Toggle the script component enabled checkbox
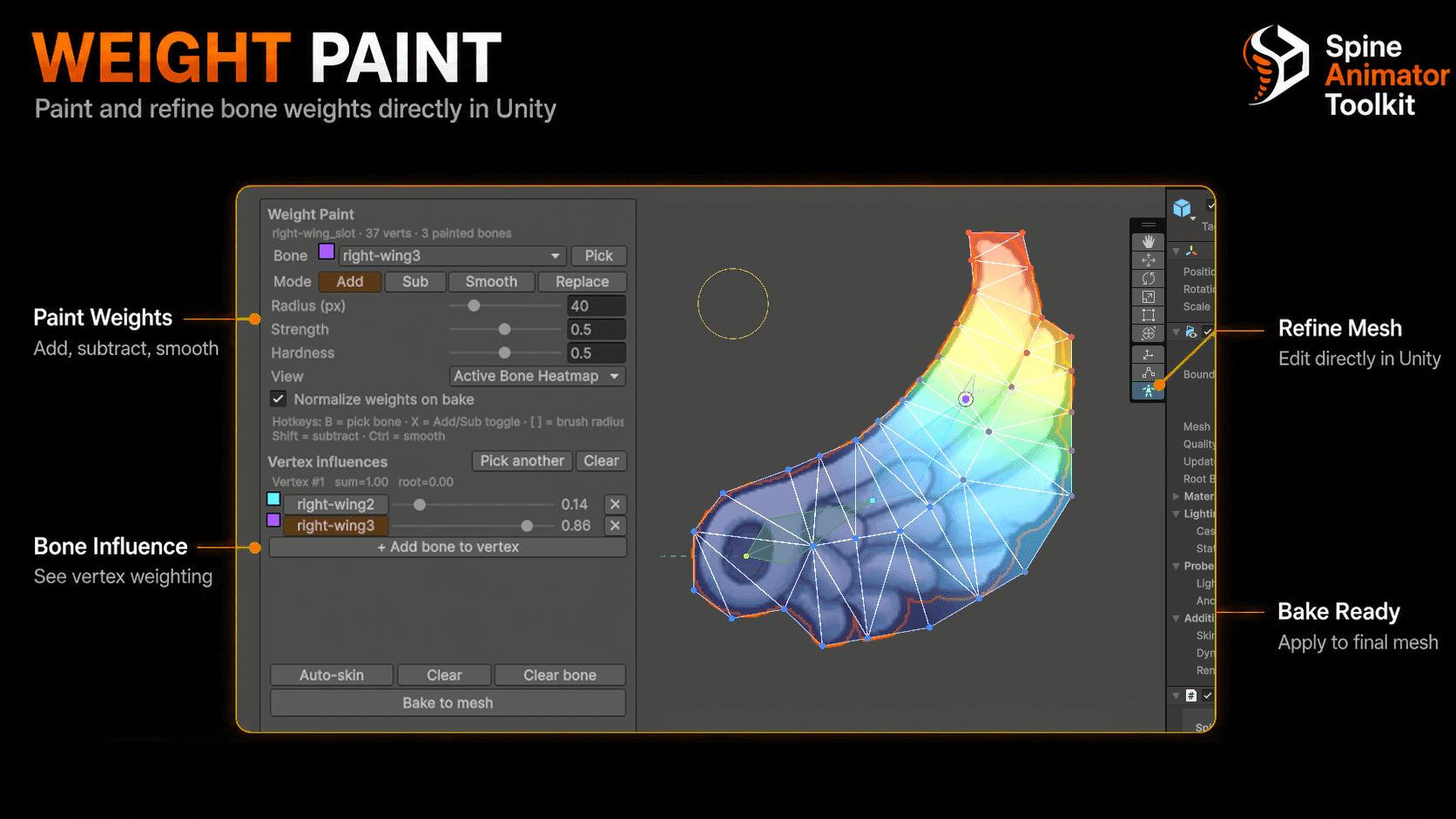Screen dimensions: 1456x819 [x=1208, y=695]
